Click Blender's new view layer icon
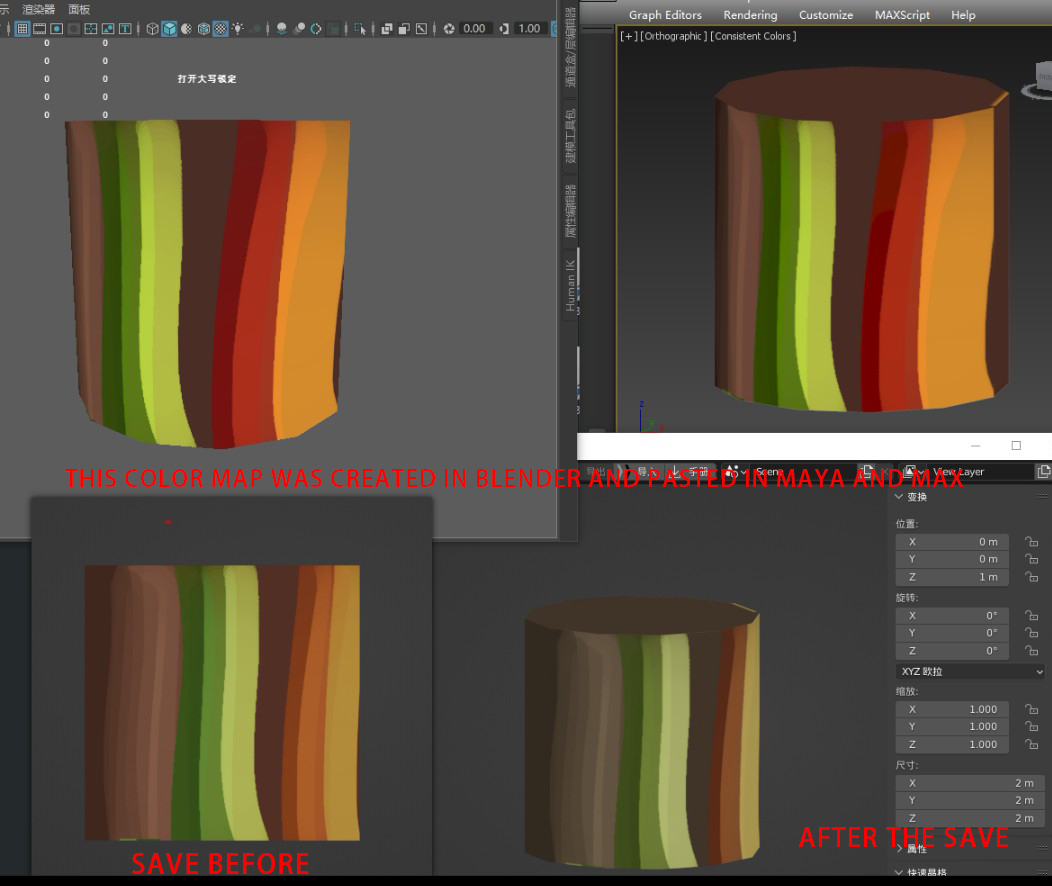 point(1043,472)
